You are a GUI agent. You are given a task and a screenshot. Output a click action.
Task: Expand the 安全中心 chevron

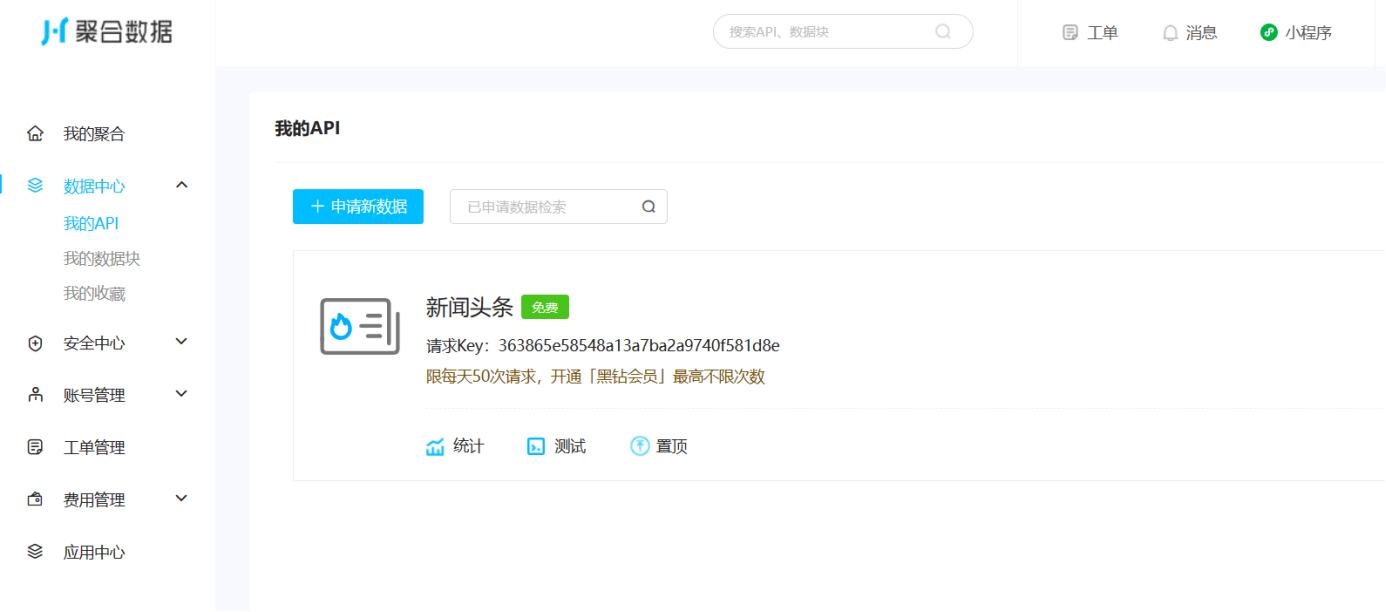pyautogui.click(x=182, y=342)
